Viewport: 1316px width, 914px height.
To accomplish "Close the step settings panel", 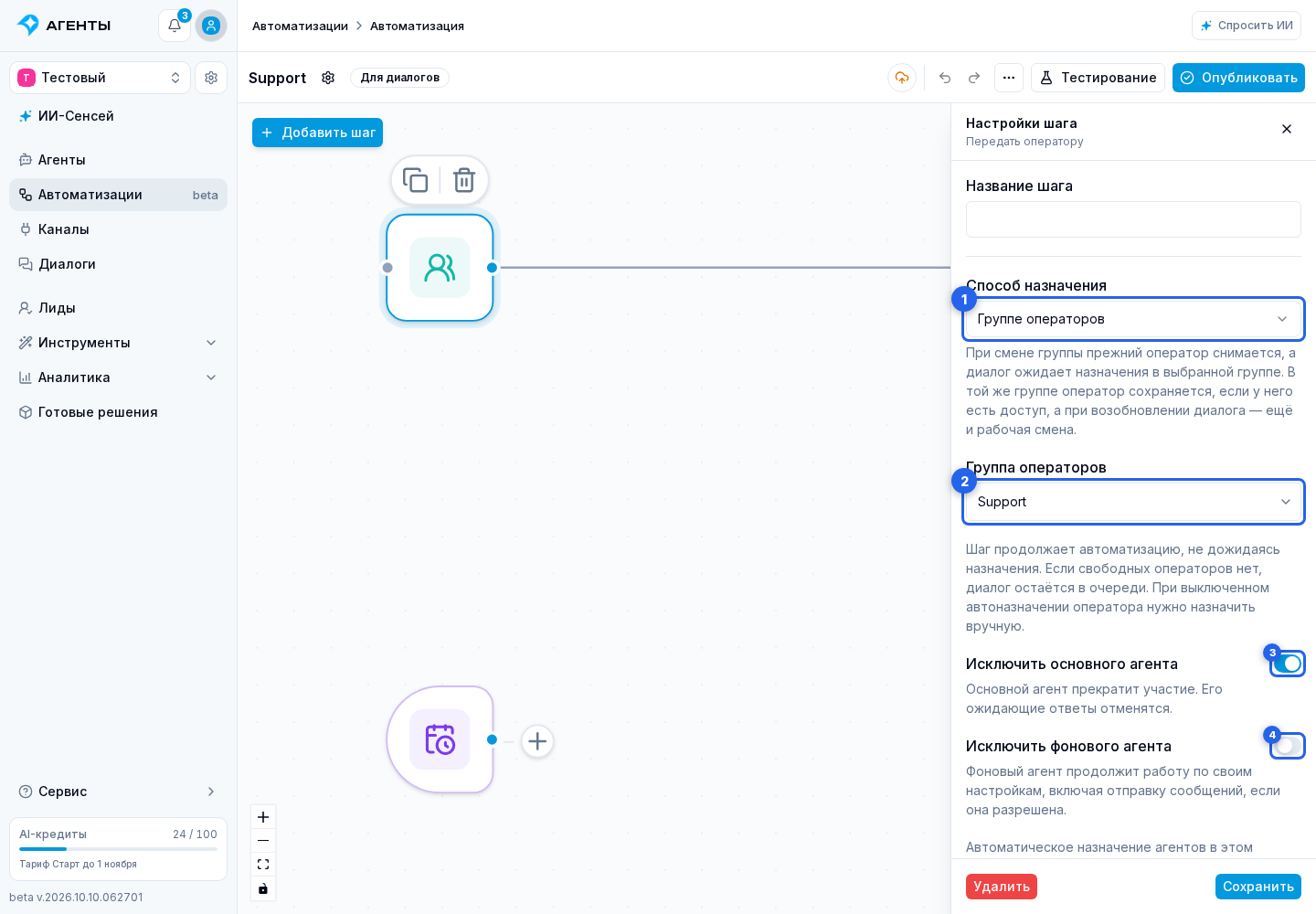I will click(x=1287, y=129).
